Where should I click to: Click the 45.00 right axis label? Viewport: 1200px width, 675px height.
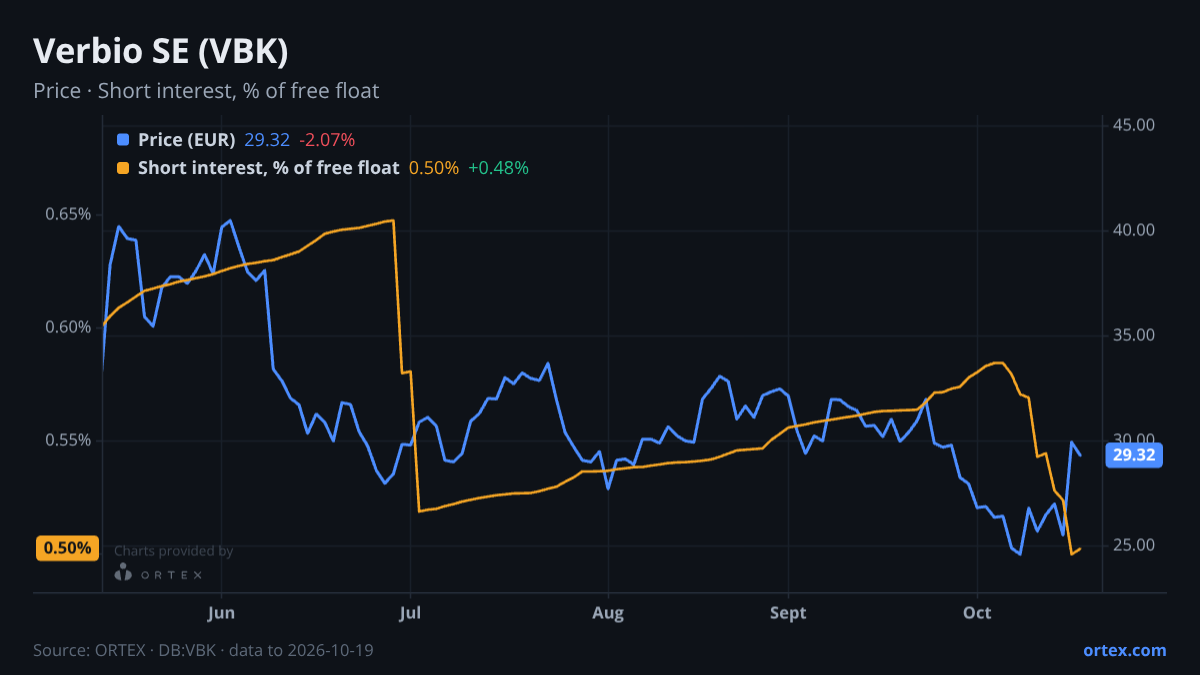click(x=1135, y=125)
